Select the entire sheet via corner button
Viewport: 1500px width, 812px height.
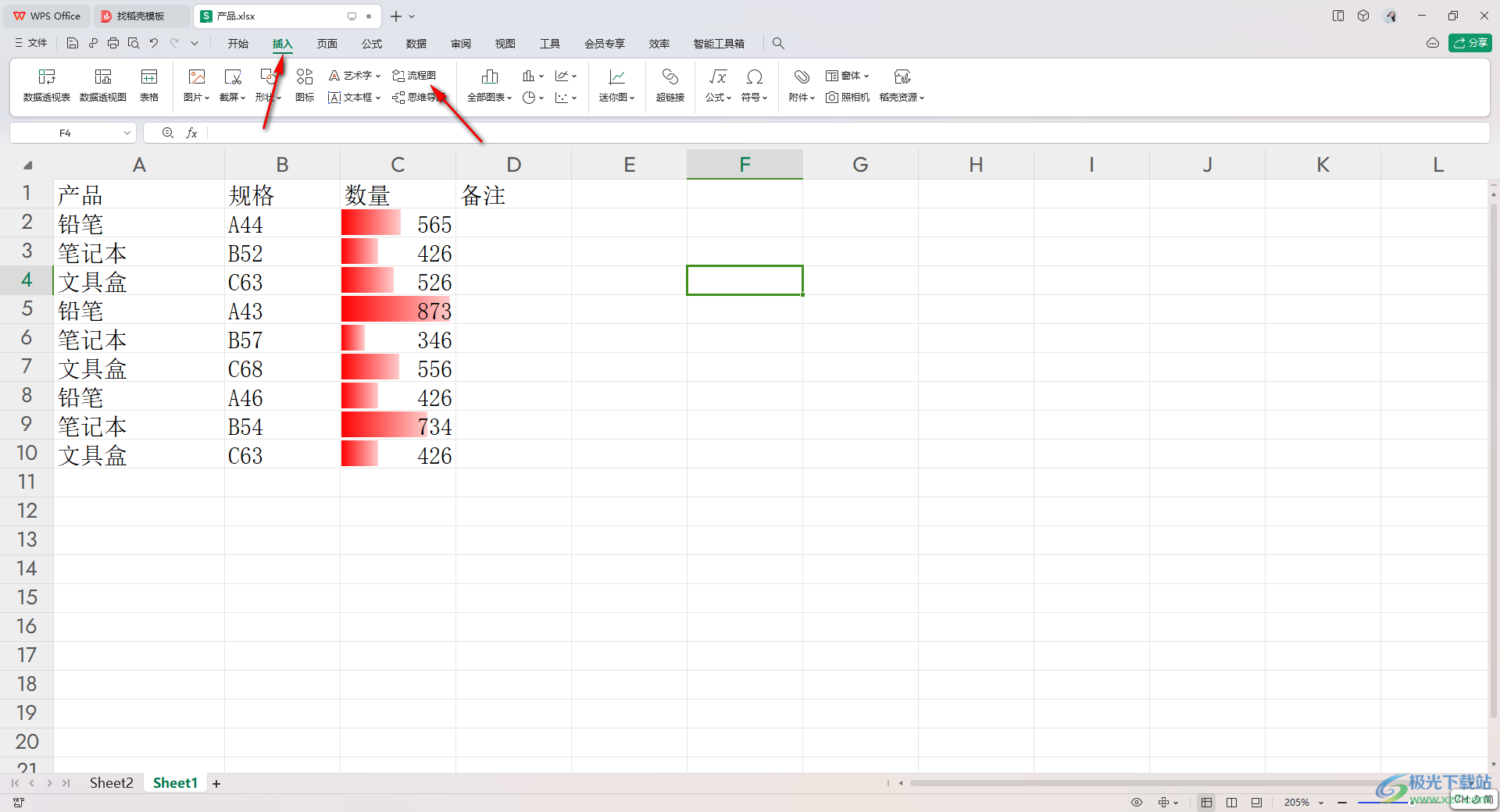pyautogui.click(x=27, y=165)
